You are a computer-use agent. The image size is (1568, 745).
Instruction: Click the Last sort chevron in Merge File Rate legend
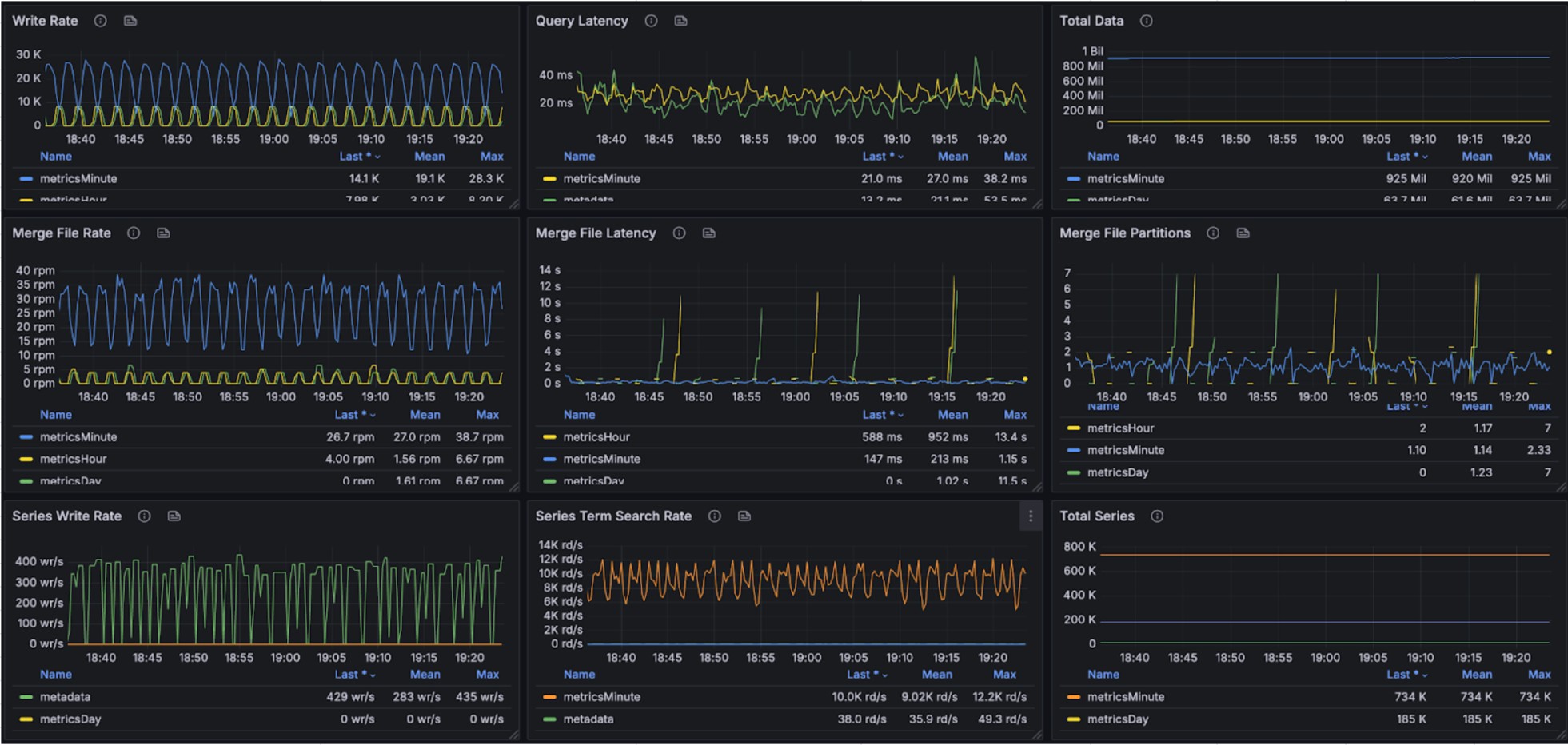pyautogui.click(x=373, y=416)
